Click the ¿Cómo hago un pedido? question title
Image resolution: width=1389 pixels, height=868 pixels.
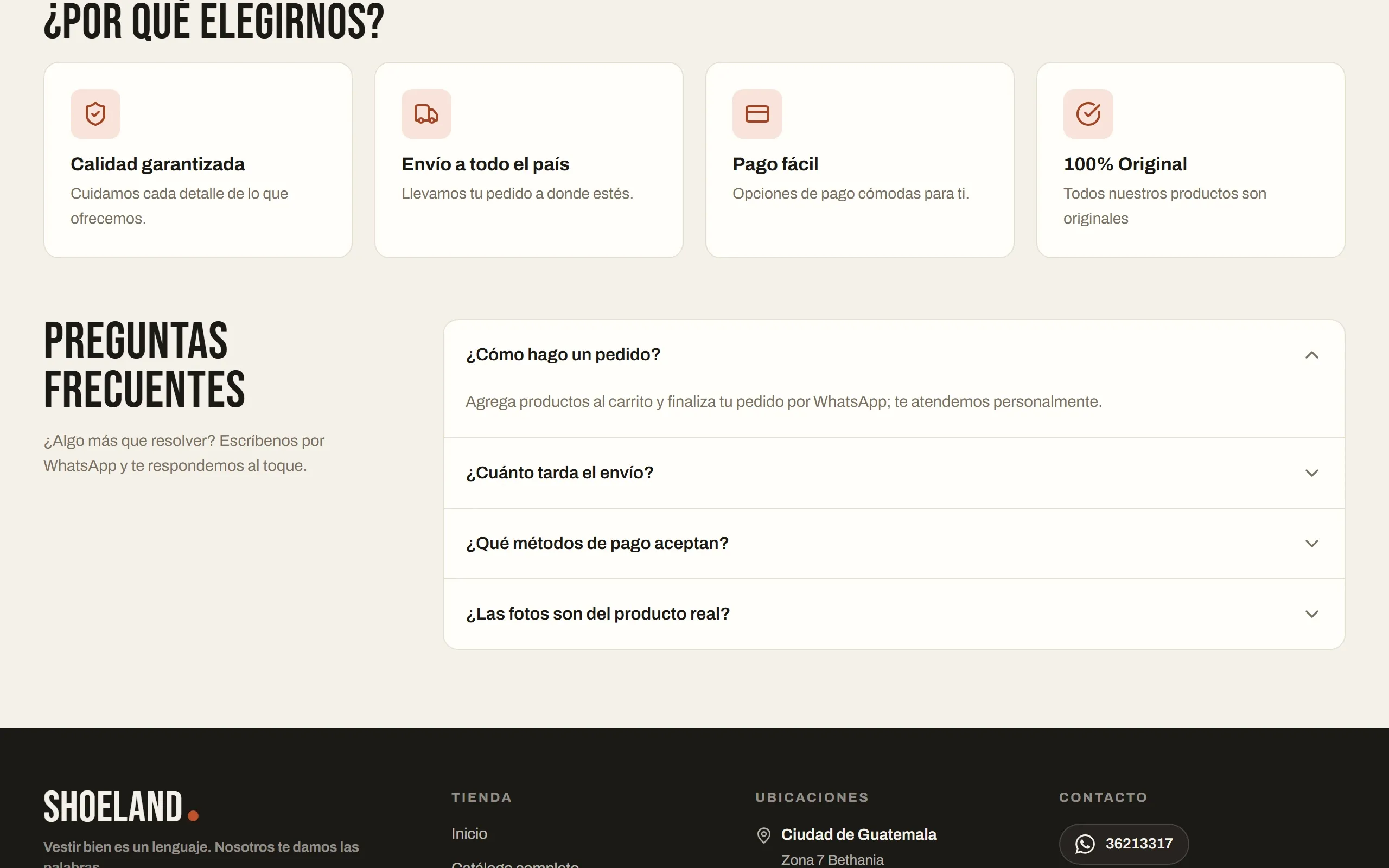563,355
